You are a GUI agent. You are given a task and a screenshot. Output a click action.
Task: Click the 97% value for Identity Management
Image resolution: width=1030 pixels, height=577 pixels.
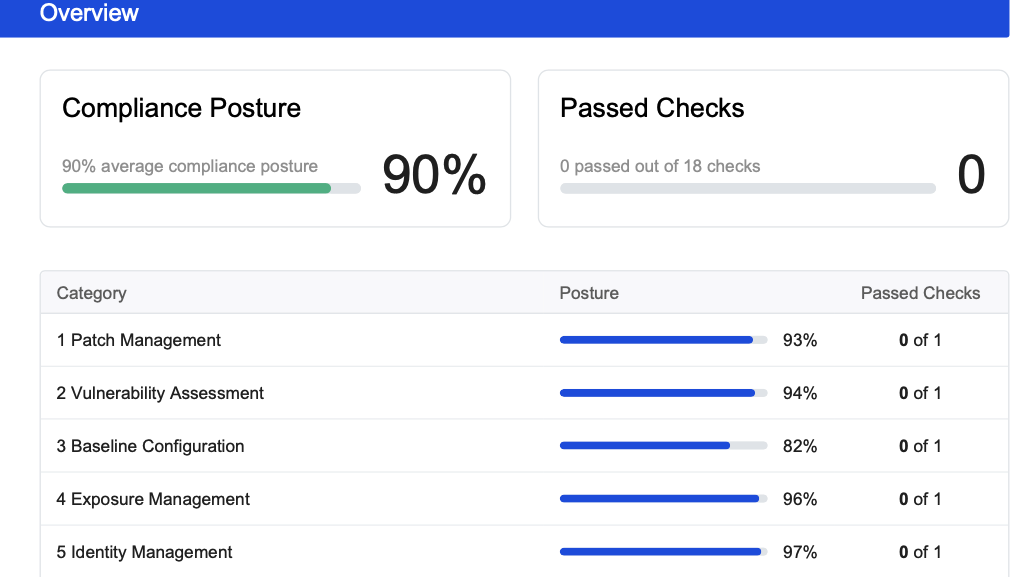799,552
